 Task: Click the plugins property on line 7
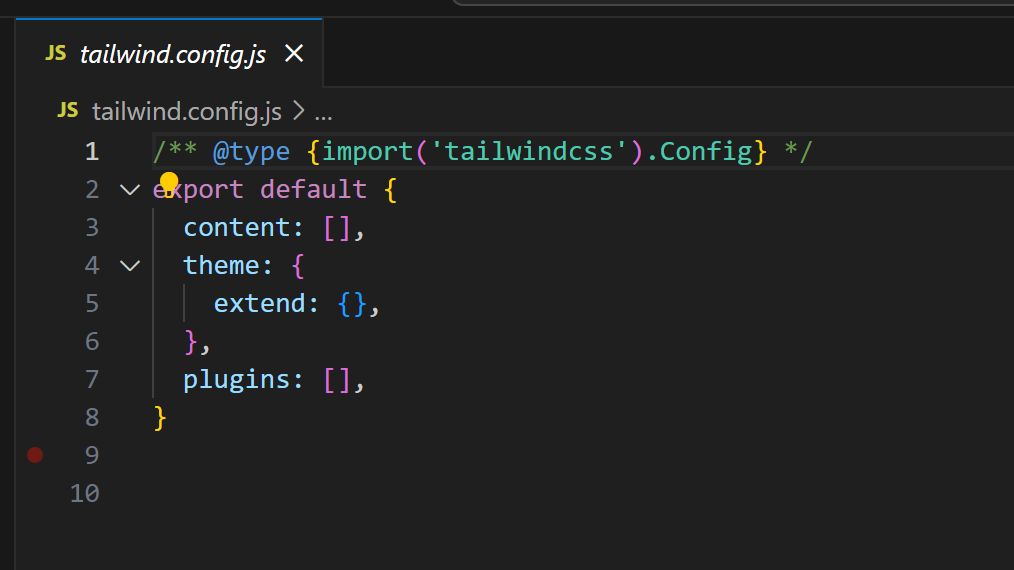236,380
